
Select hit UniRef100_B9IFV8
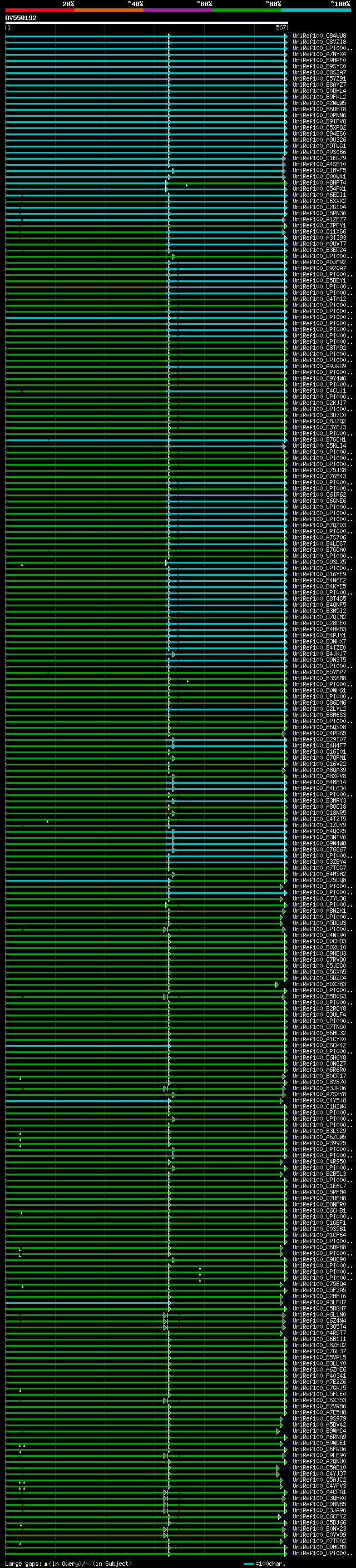319,121
